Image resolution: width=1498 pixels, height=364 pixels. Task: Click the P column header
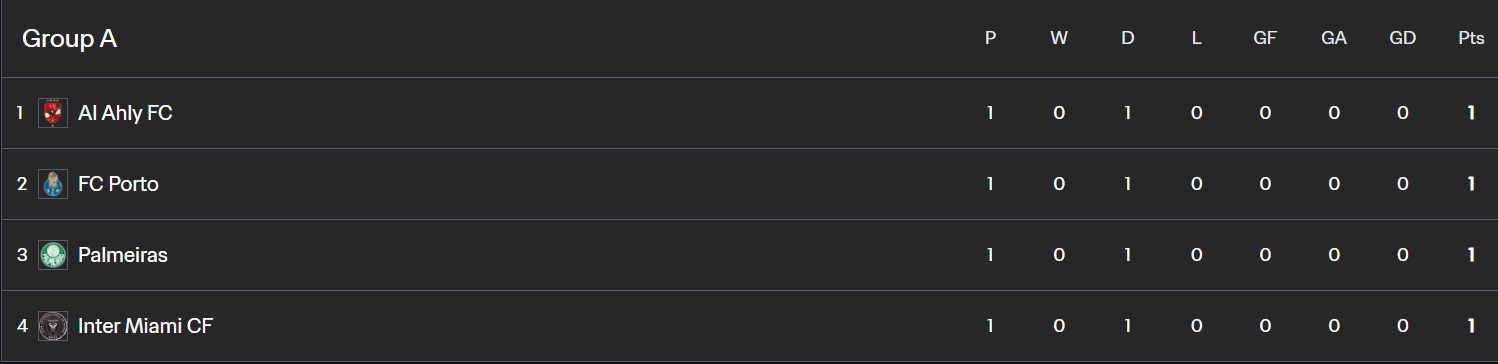(x=990, y=38)
